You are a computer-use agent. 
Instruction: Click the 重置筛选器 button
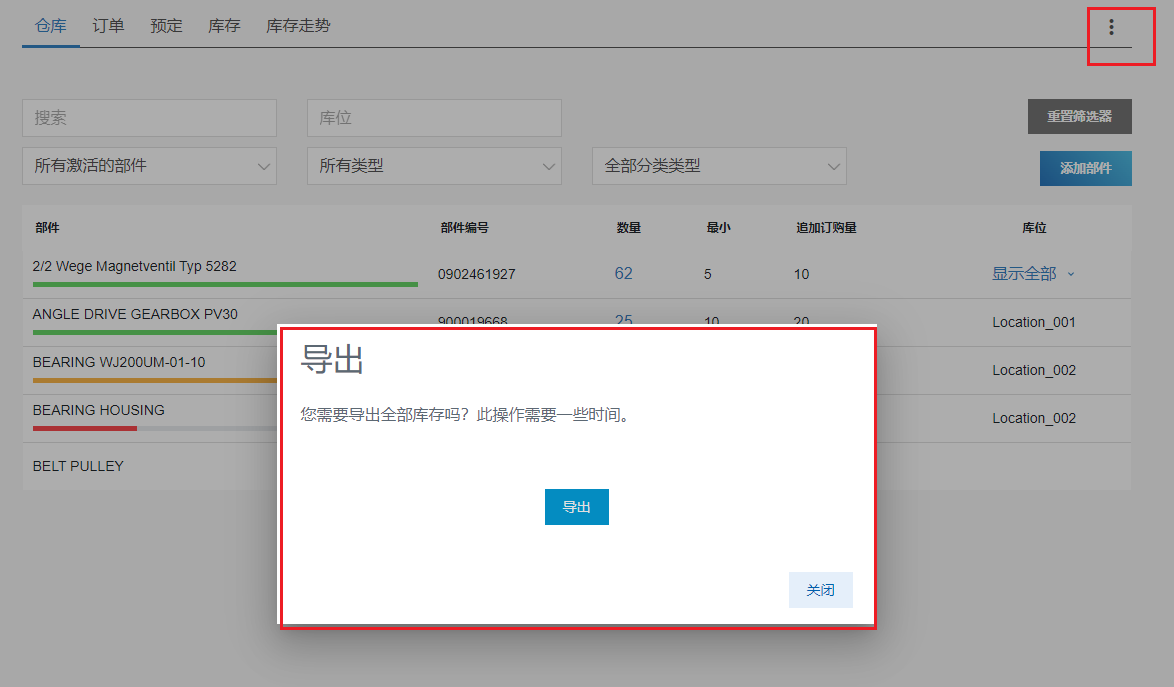pos(1081,116)
